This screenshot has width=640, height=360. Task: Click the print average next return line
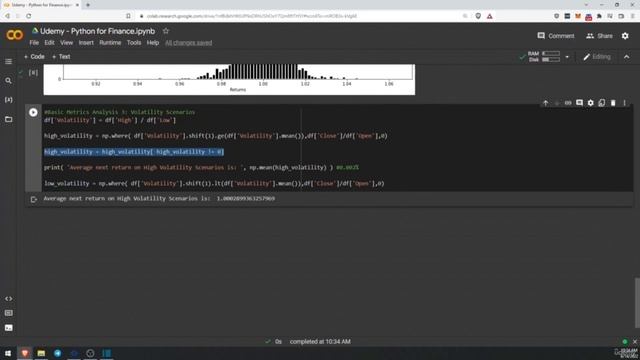(201, 168)
